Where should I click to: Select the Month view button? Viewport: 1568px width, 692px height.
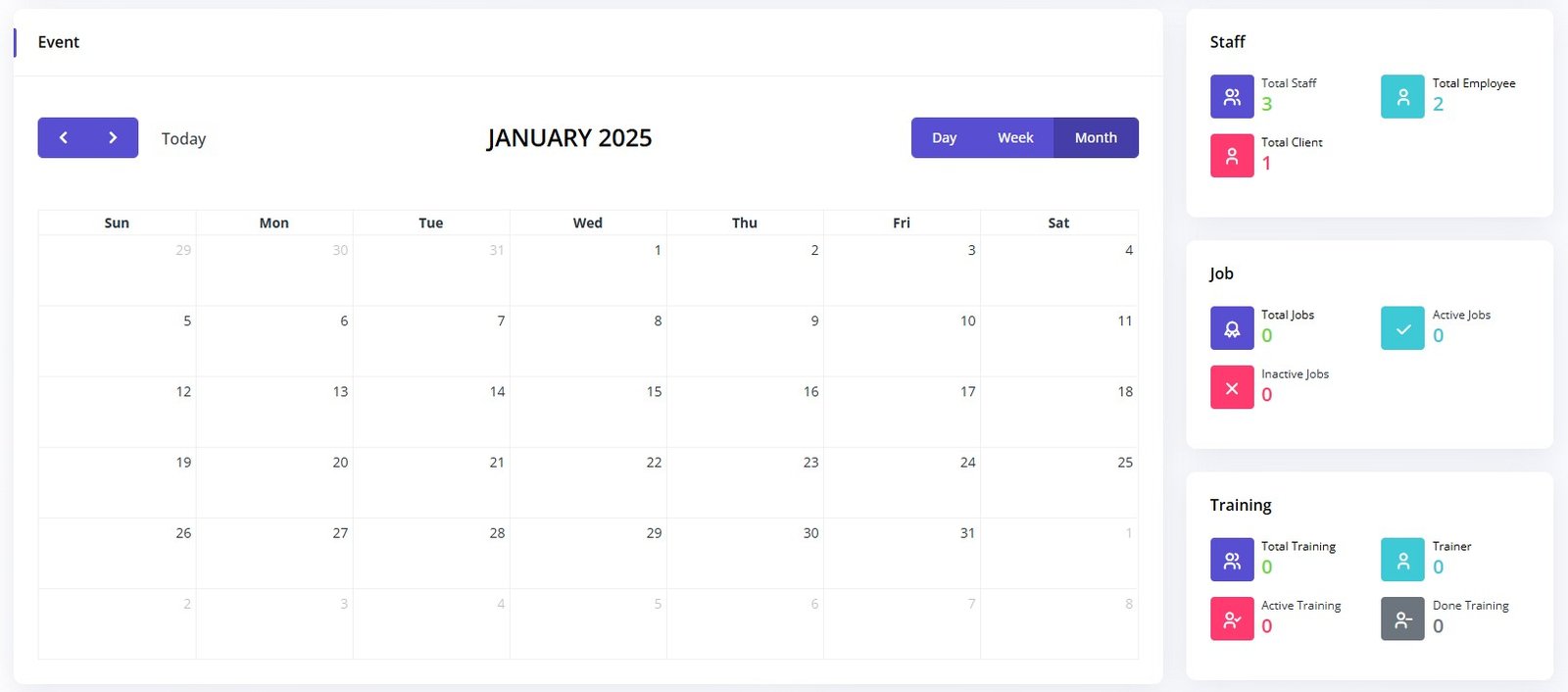click(x=1096, y=138)
